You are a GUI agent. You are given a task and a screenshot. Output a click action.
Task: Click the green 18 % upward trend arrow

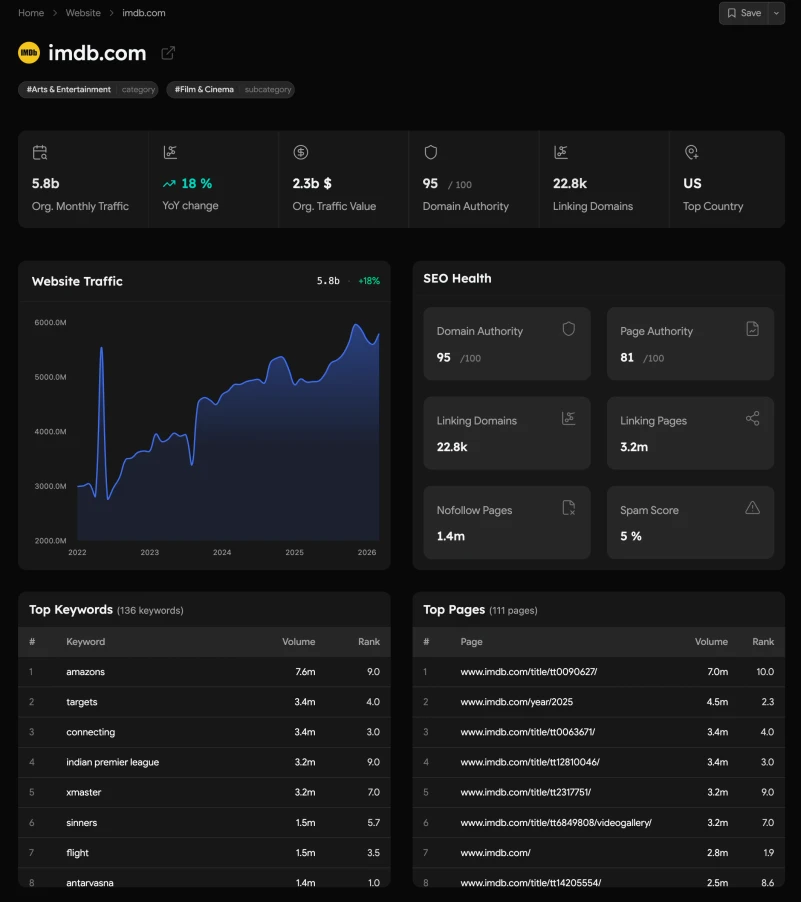point(169,184)
